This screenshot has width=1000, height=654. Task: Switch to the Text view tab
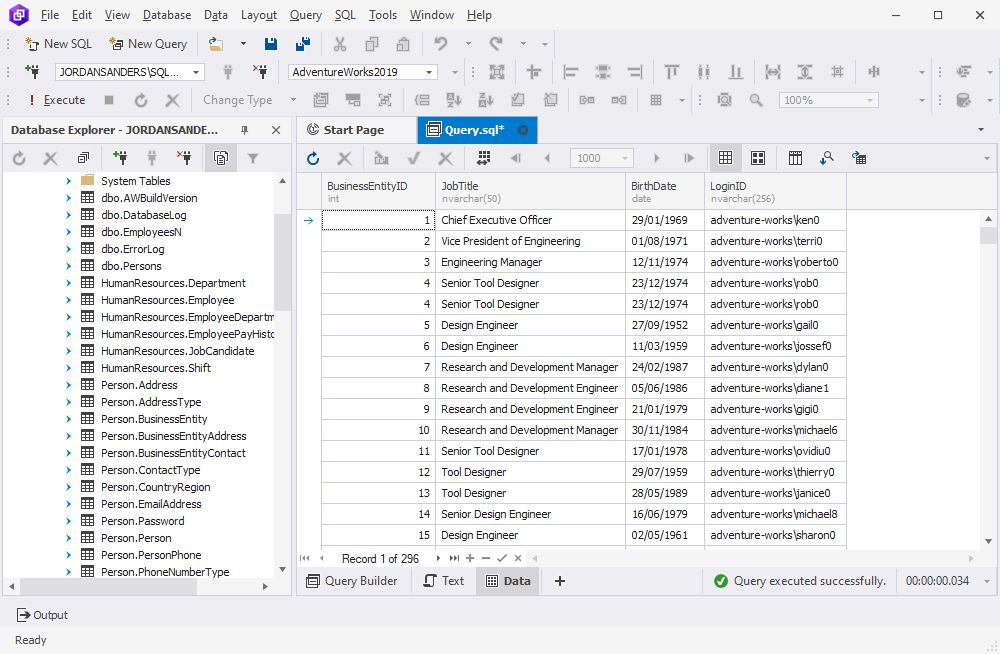point(444,581)
